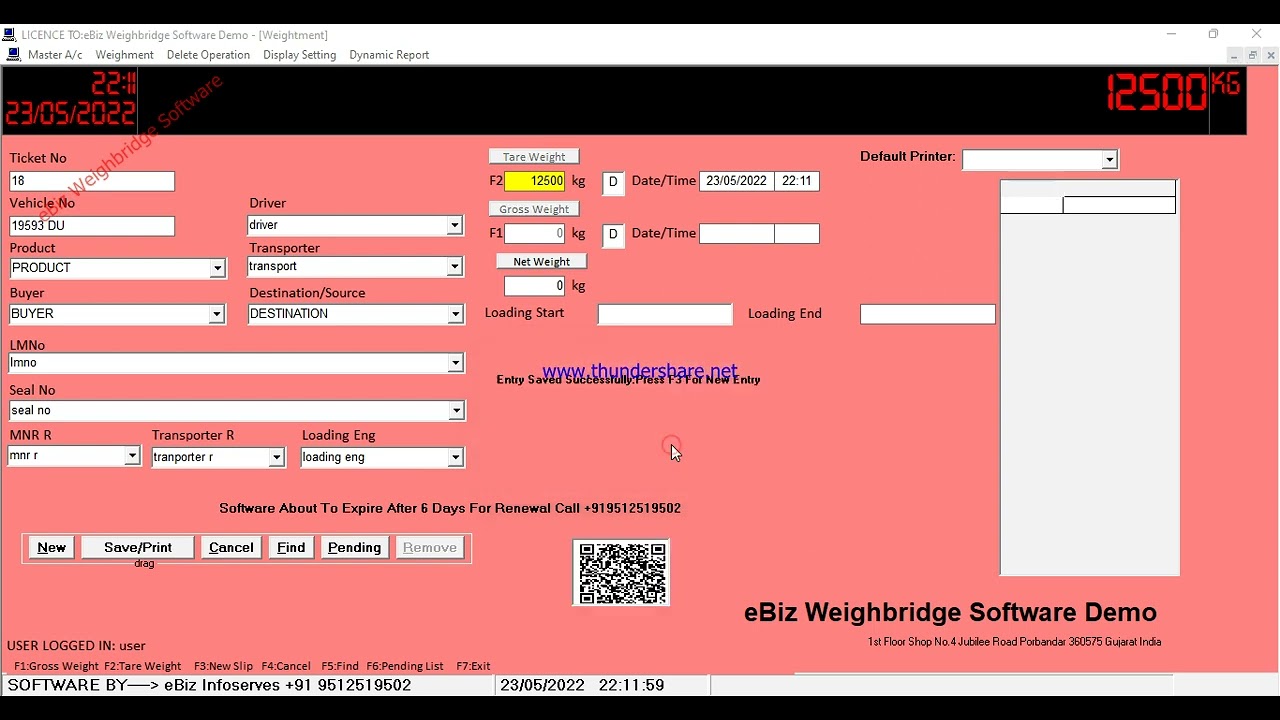The height and width of the screenshot is (720, 1280).
Task: Click the Ticket No input field
Action: pyautogui.click(x=92, y=181)
